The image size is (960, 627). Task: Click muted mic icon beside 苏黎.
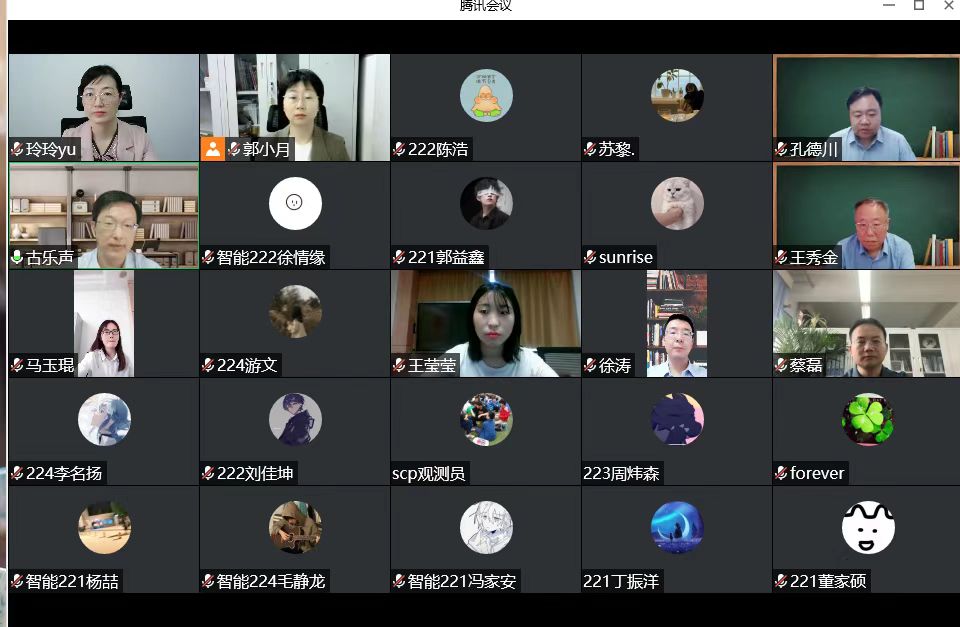[590, 149]
